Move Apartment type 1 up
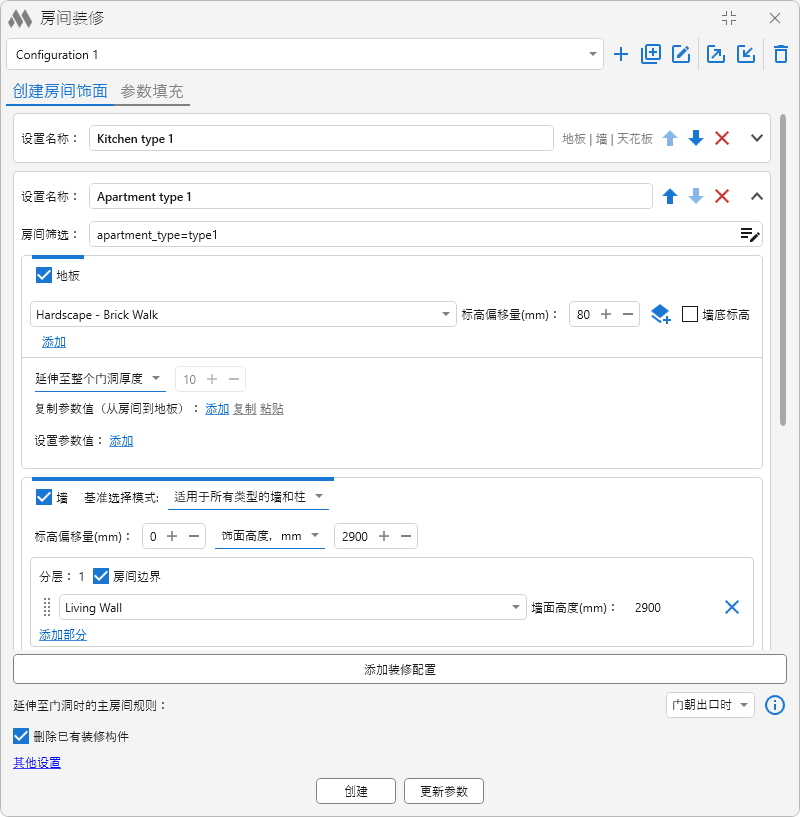The height and width of the screenshot is (817, 800). pyautogui.click(x=670, y=196)
